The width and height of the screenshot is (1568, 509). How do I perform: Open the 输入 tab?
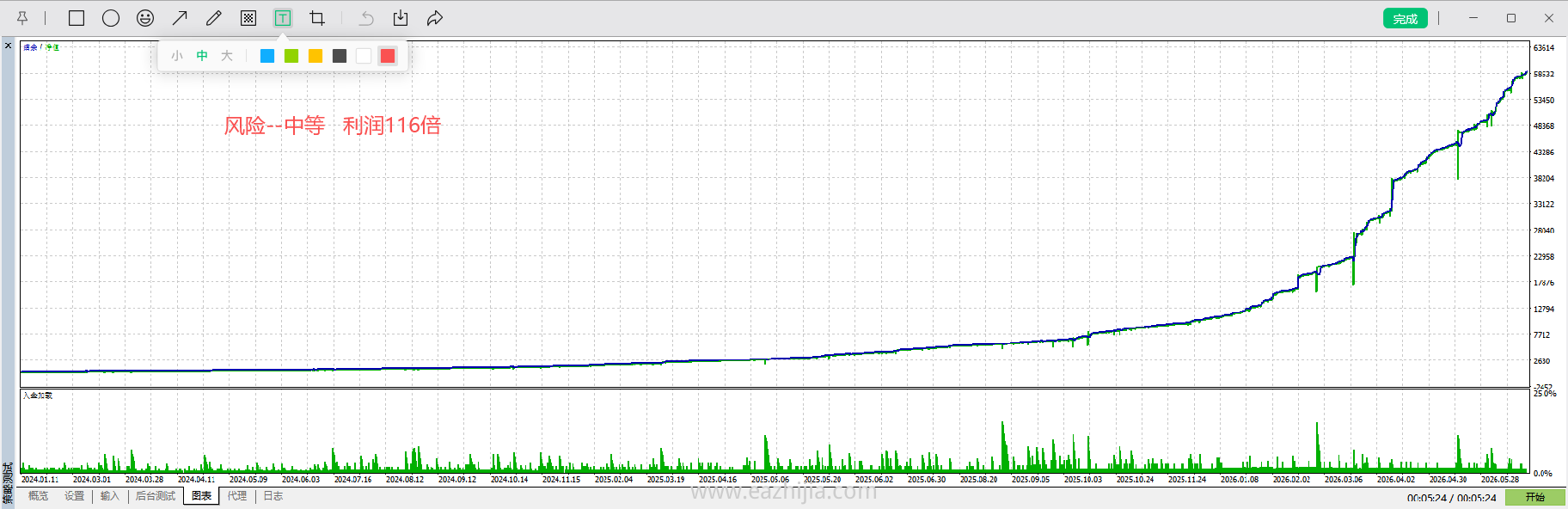pyautogui.click(x=110, y=496)
